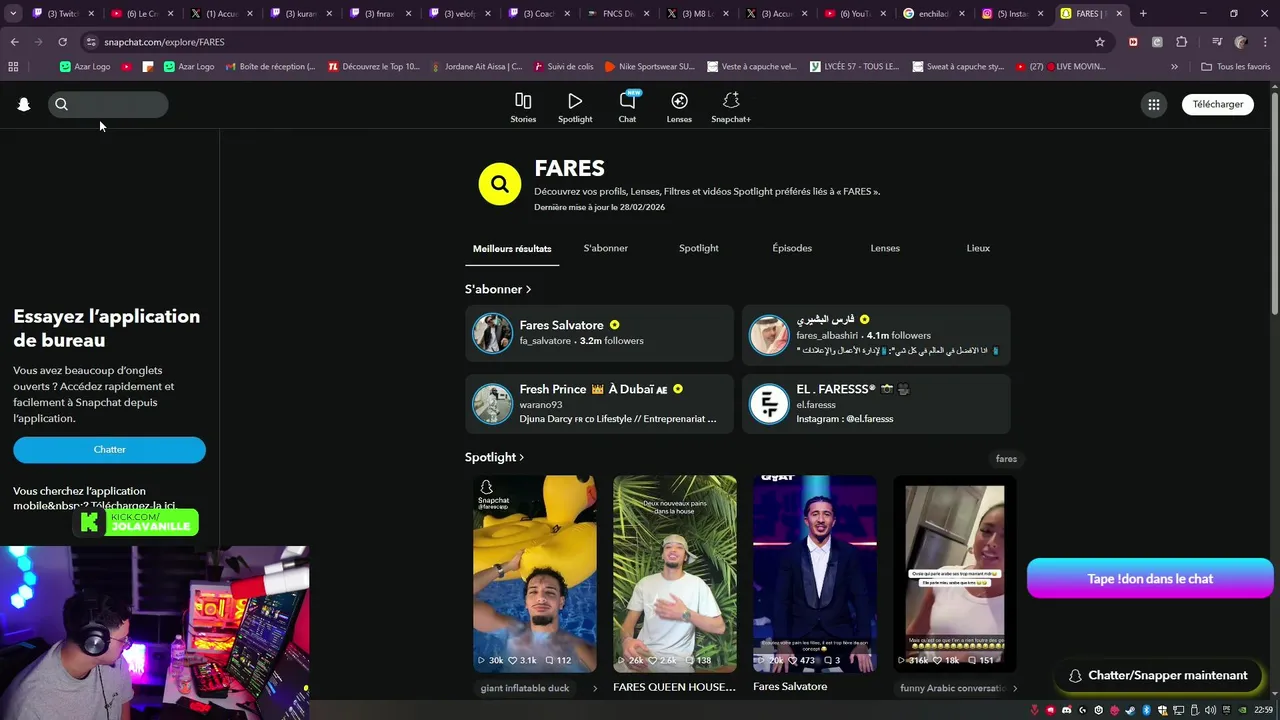Reload the page

coord(62,42)
